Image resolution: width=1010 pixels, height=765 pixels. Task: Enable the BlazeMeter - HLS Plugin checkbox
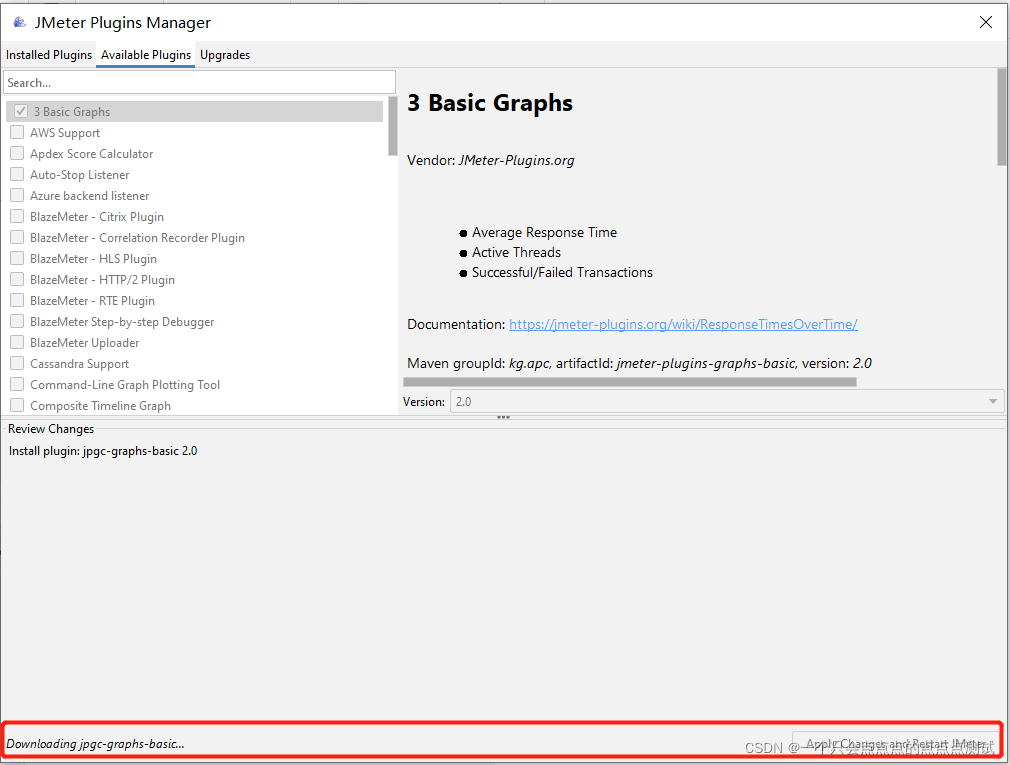pyautogui.click(x=17, y=258)
